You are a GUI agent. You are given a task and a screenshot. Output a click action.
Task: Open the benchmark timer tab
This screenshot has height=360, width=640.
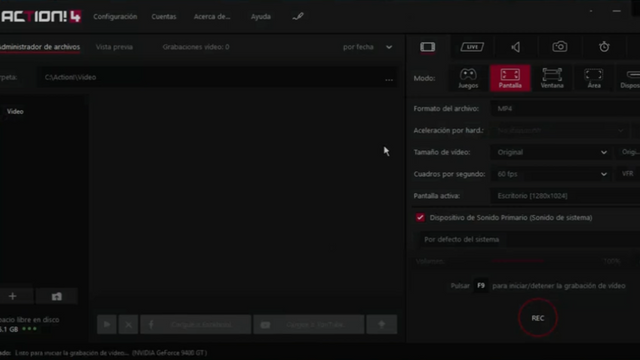tap(604, 47)
